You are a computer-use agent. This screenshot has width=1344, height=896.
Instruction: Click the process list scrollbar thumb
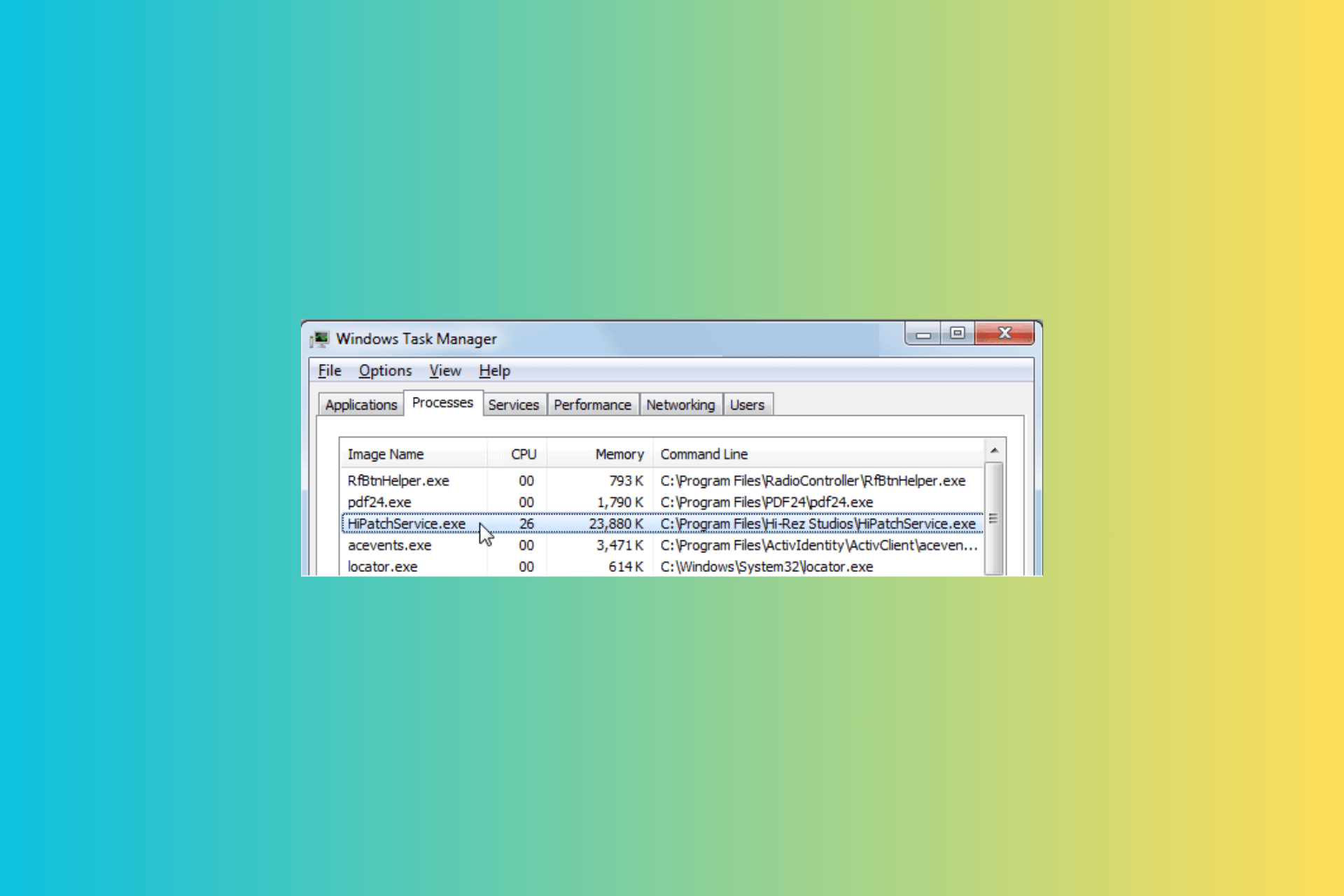[x=994, y=518]
